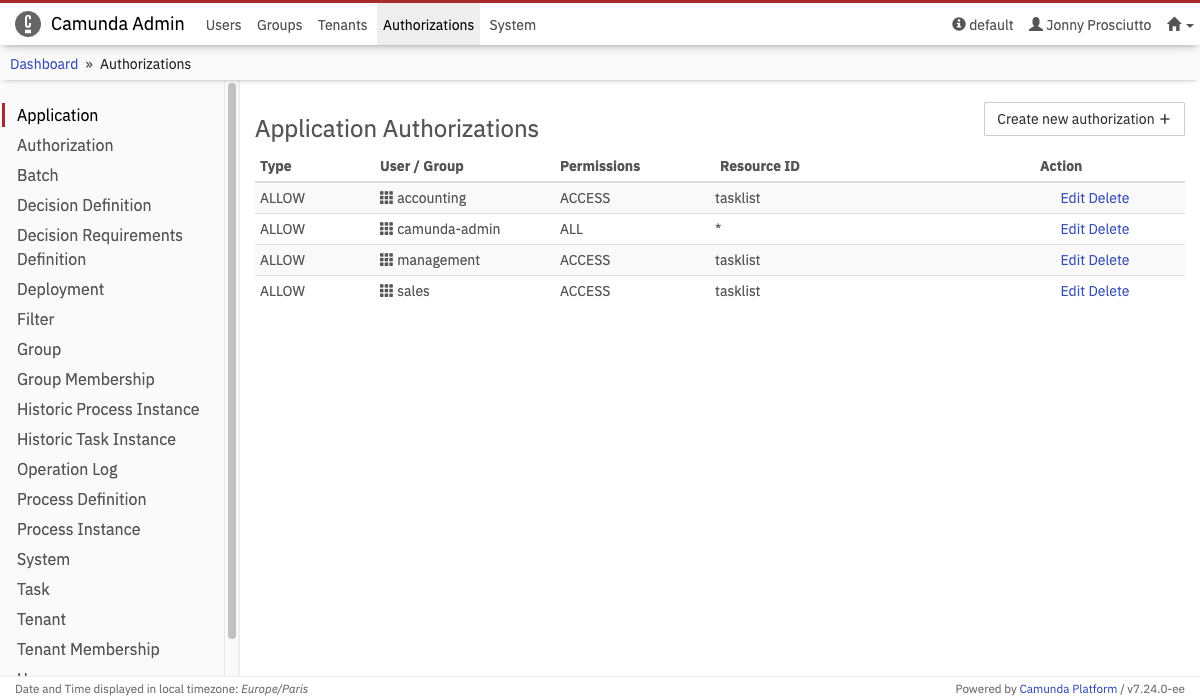Viewport: 1200px width, 700px height.
Task: Click the group icon beside camunda-admin
Action: point(386,229)
